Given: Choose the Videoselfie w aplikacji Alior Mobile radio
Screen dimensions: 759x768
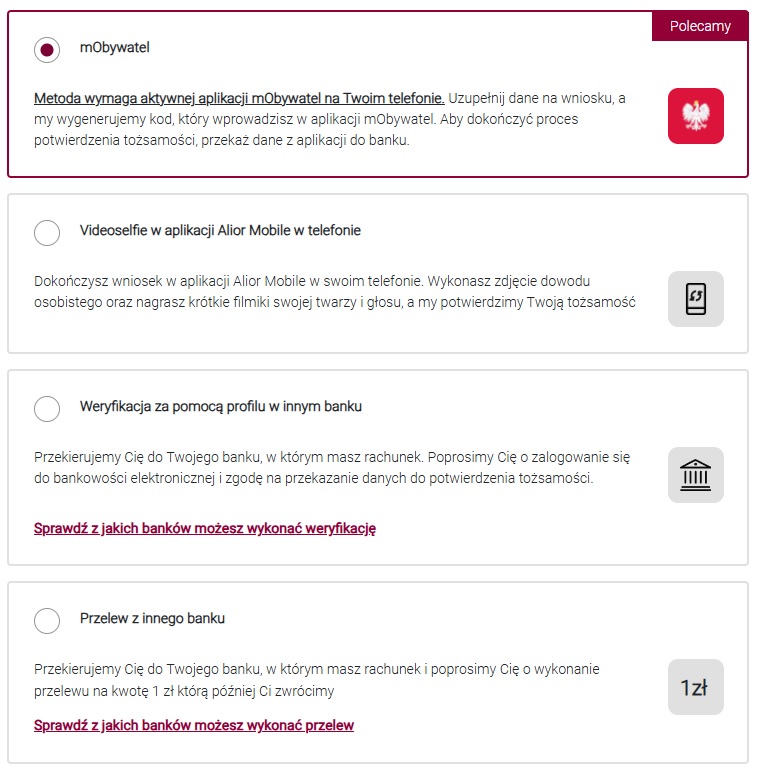Looking at the screenshot, I should coord(47,233).
